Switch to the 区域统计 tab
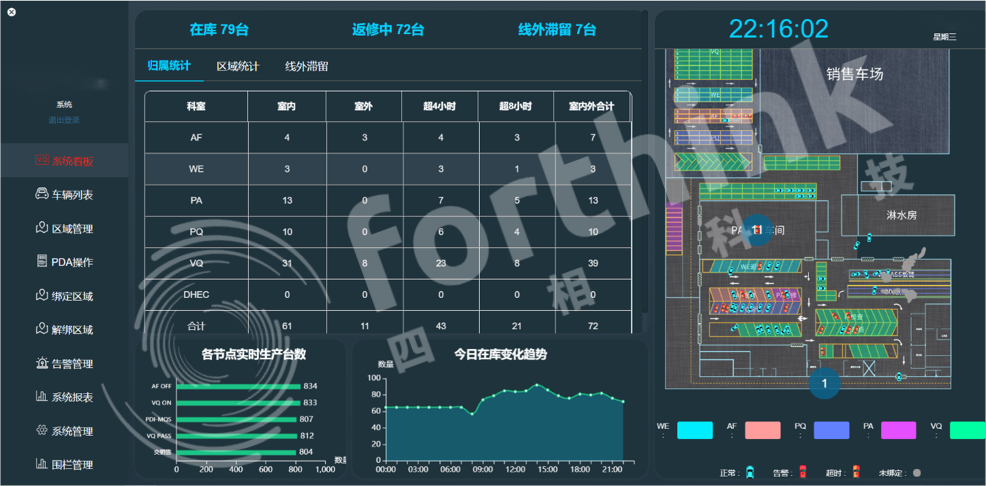 (x=237, y=67)
